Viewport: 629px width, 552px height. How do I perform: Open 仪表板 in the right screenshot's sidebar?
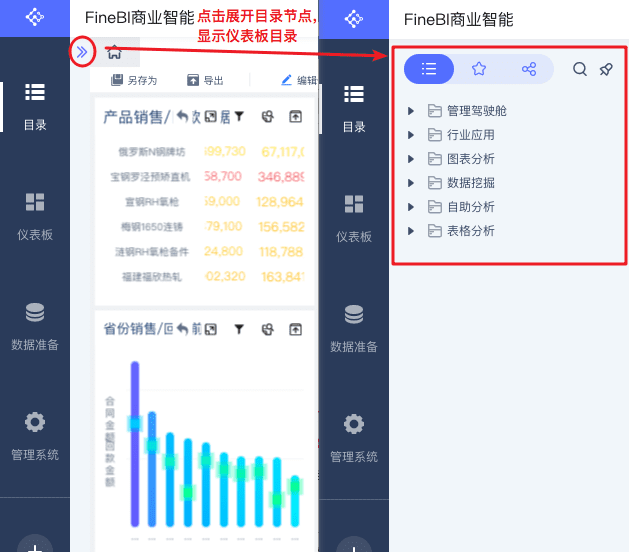click(x=354, y=219)
